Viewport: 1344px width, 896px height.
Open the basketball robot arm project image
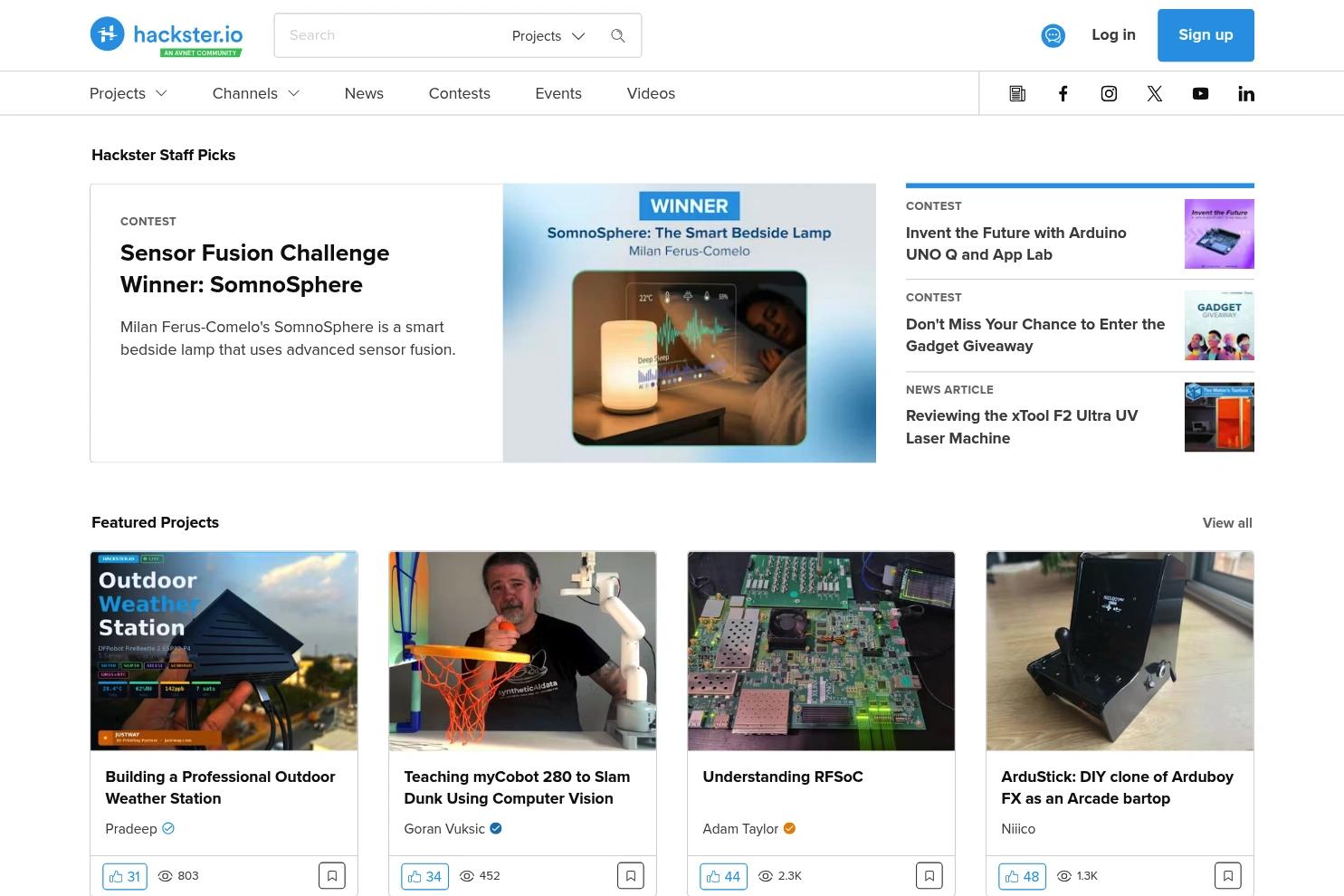click(x=522, y=651)
